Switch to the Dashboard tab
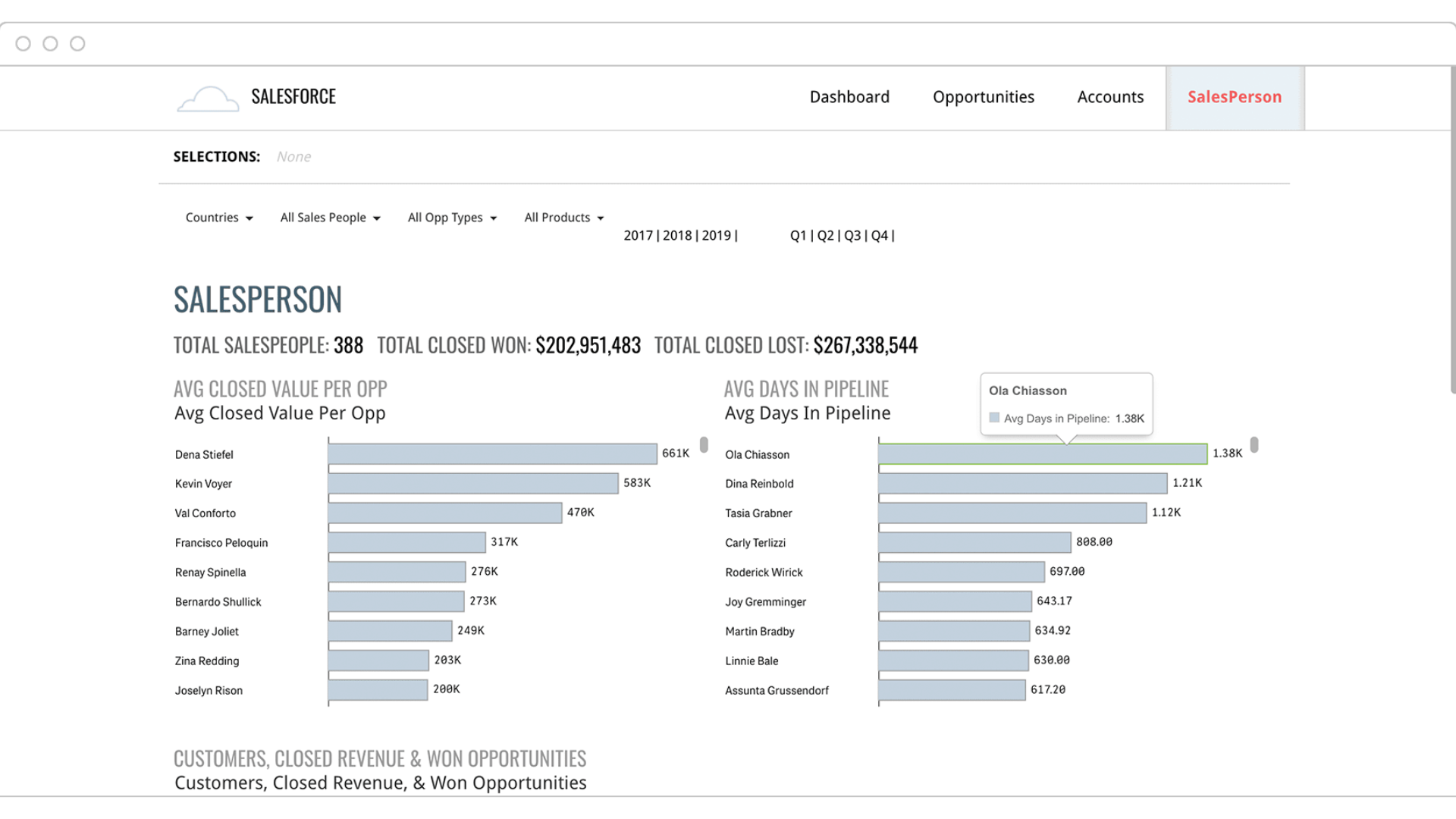1456x819 pixels. [x=849, y=97]
